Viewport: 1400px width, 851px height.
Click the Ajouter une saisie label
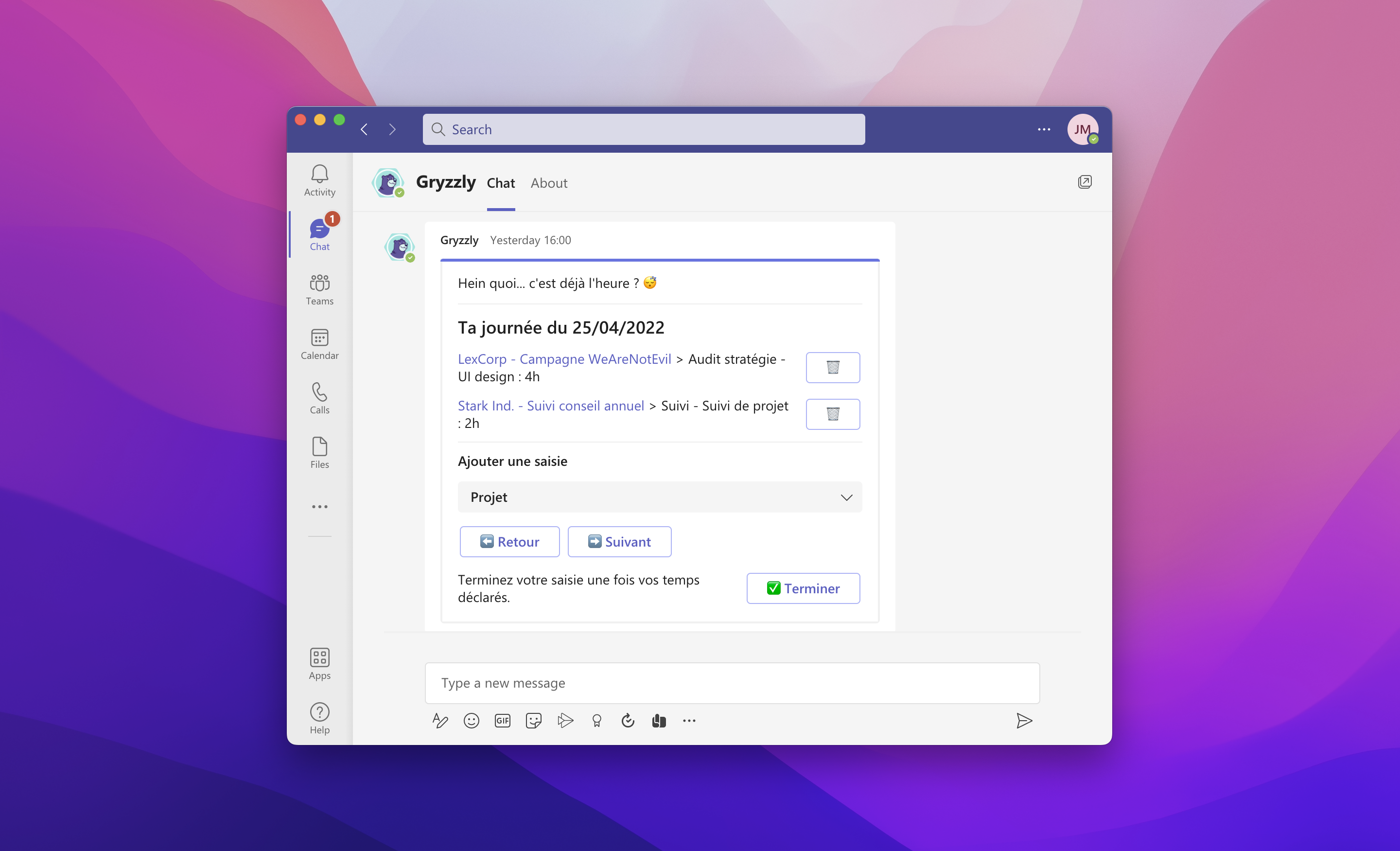coord(512,461)
